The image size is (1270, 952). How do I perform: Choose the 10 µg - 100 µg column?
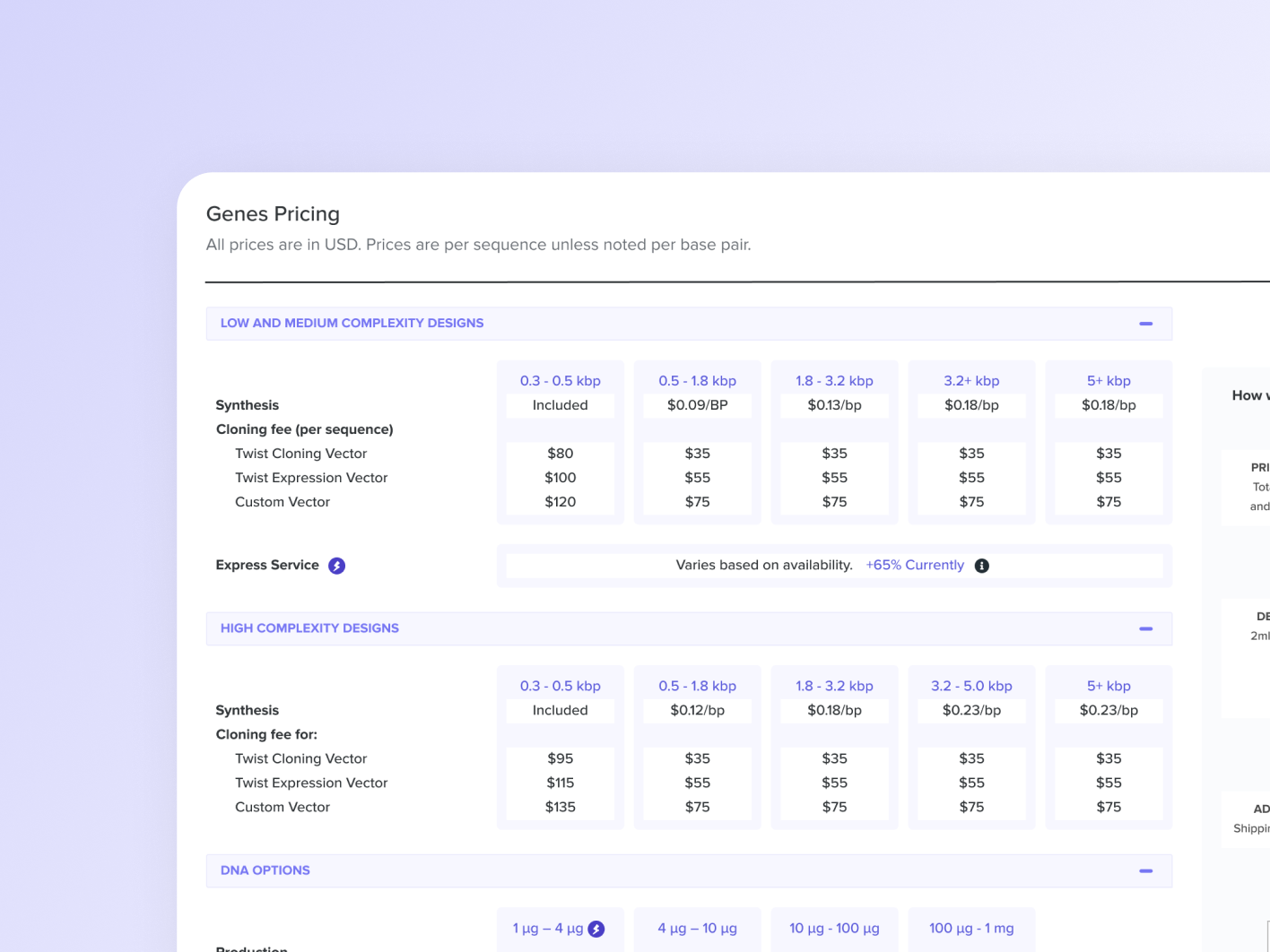tap(834, 928)
